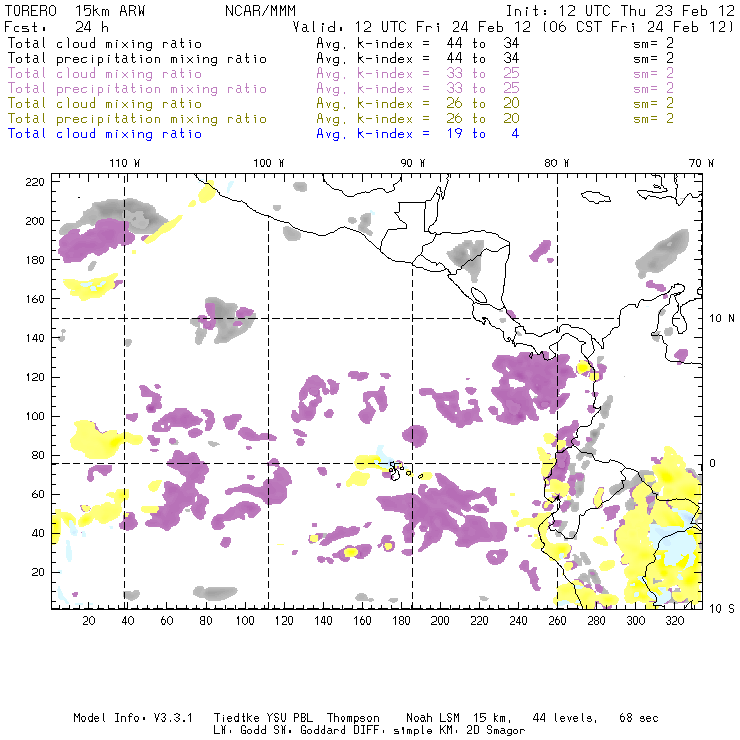Select the 'Thompson' microphysics label
Screen dimensions: 740x740
coord(353,718)
